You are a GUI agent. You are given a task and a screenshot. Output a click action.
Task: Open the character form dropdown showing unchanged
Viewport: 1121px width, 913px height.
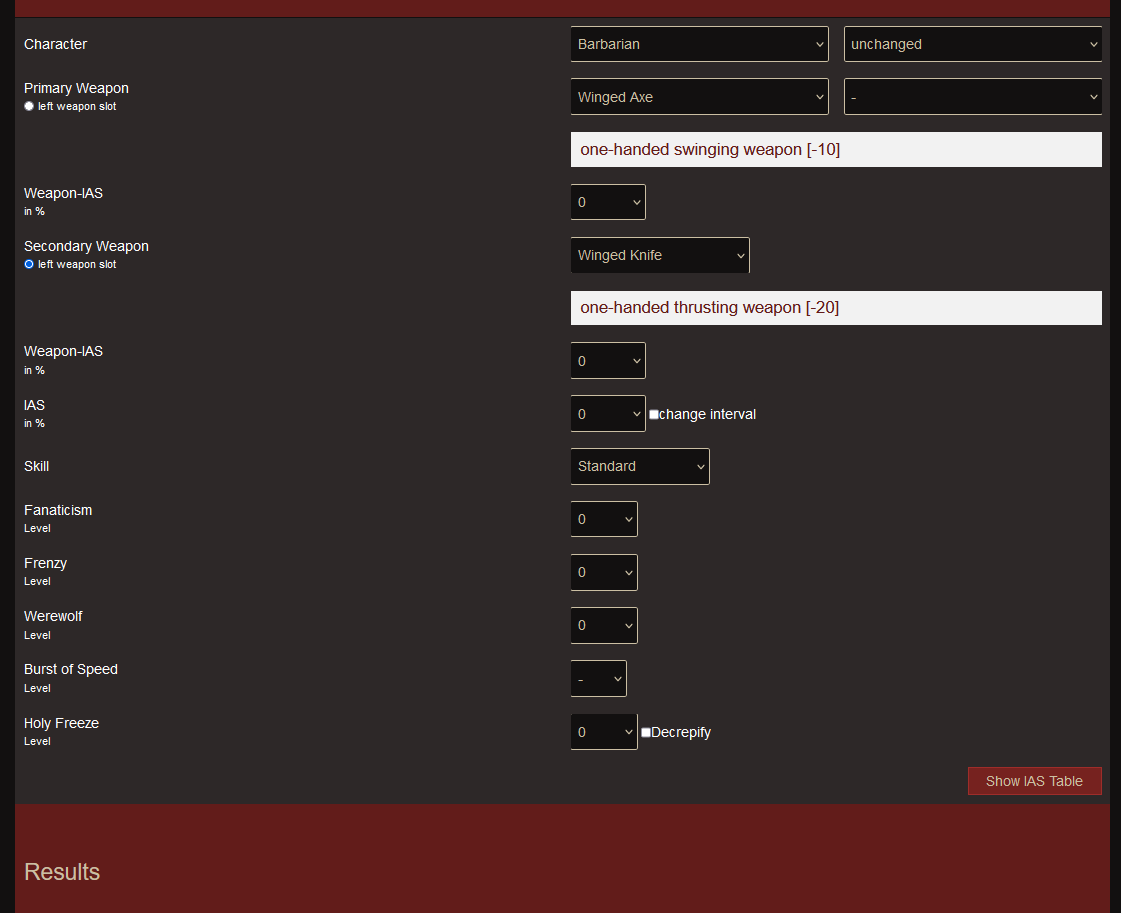pos(972,44)
